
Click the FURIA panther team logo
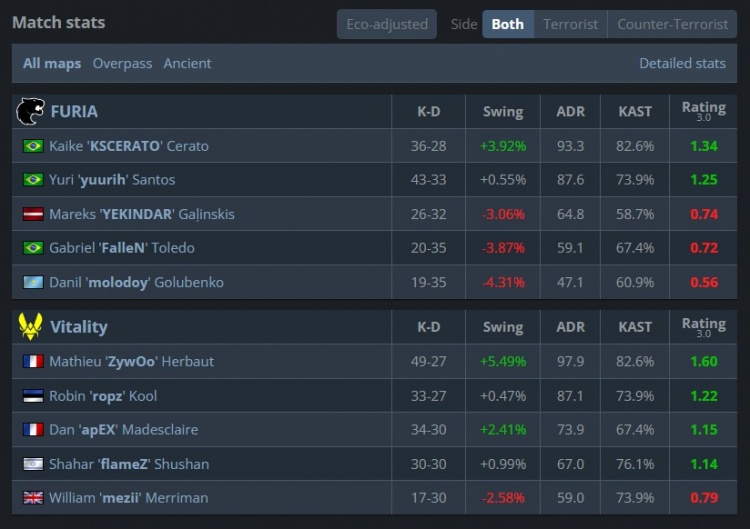click(x=31, y=111)
